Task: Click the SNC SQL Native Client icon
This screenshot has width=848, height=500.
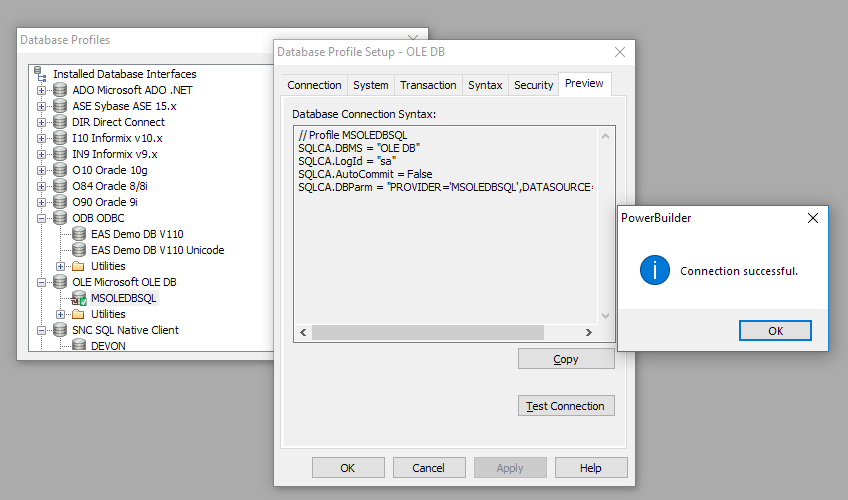Action: pyautogui.click(x=60, y=330)
